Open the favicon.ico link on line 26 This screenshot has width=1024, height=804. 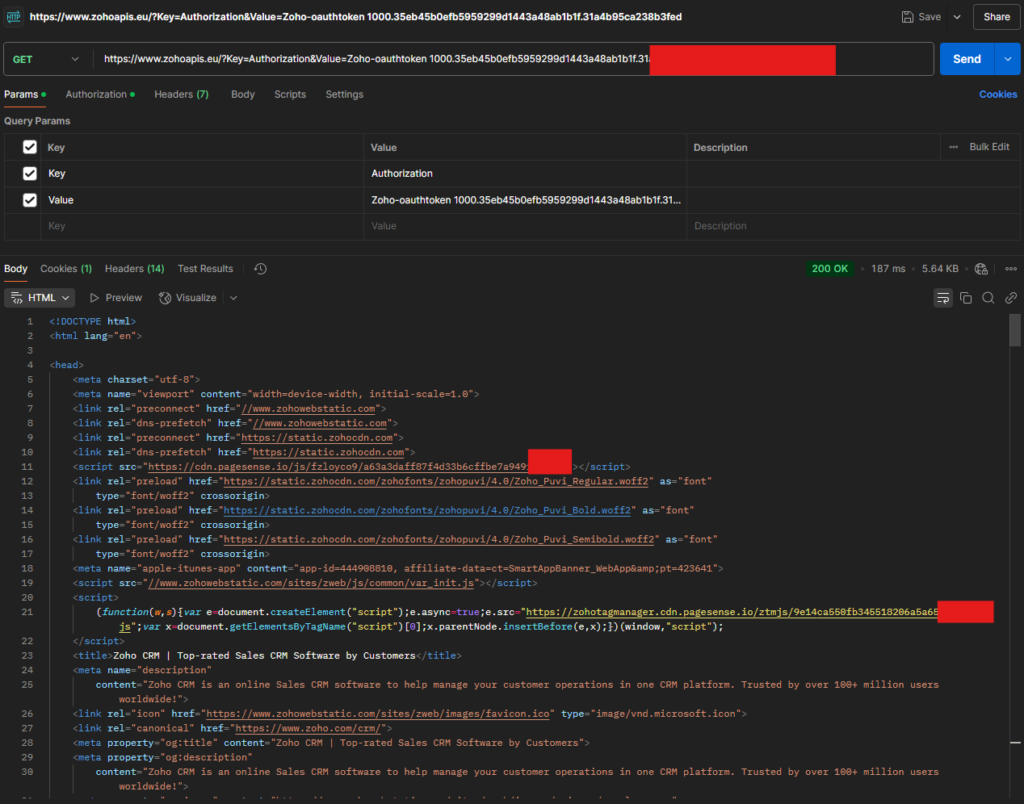pyautogui.click(x=377, y=714)
